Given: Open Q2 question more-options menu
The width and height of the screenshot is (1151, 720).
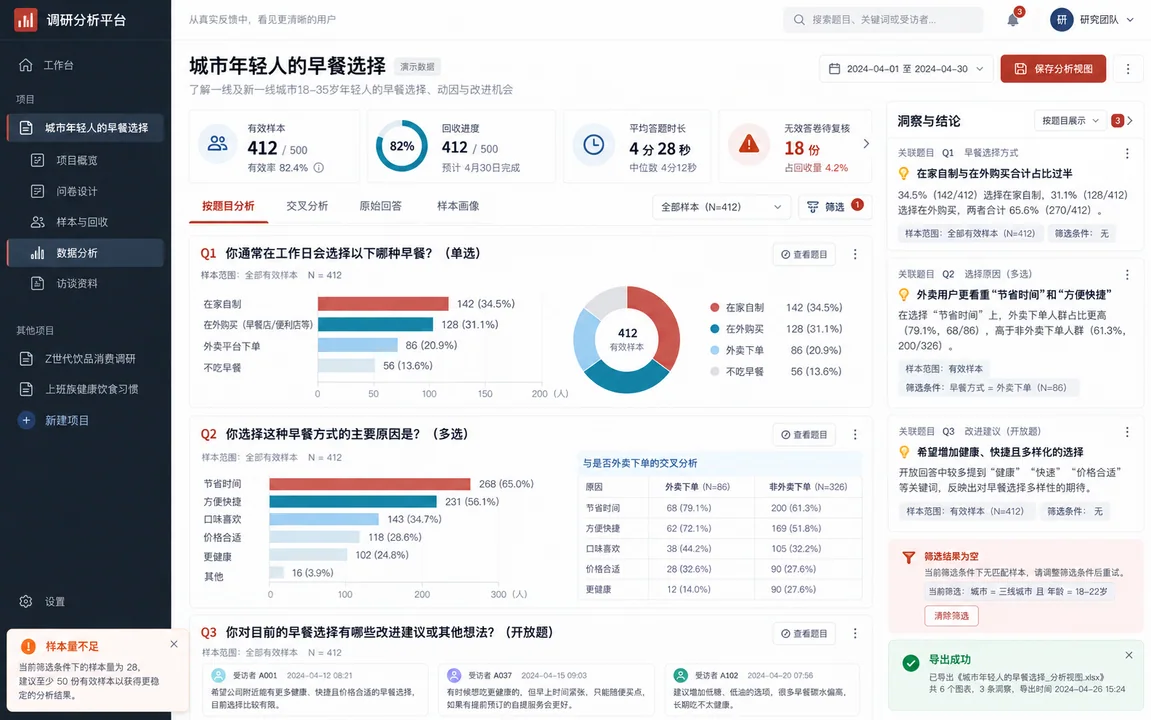Looking at the screenshot, I should pos(855,434).
